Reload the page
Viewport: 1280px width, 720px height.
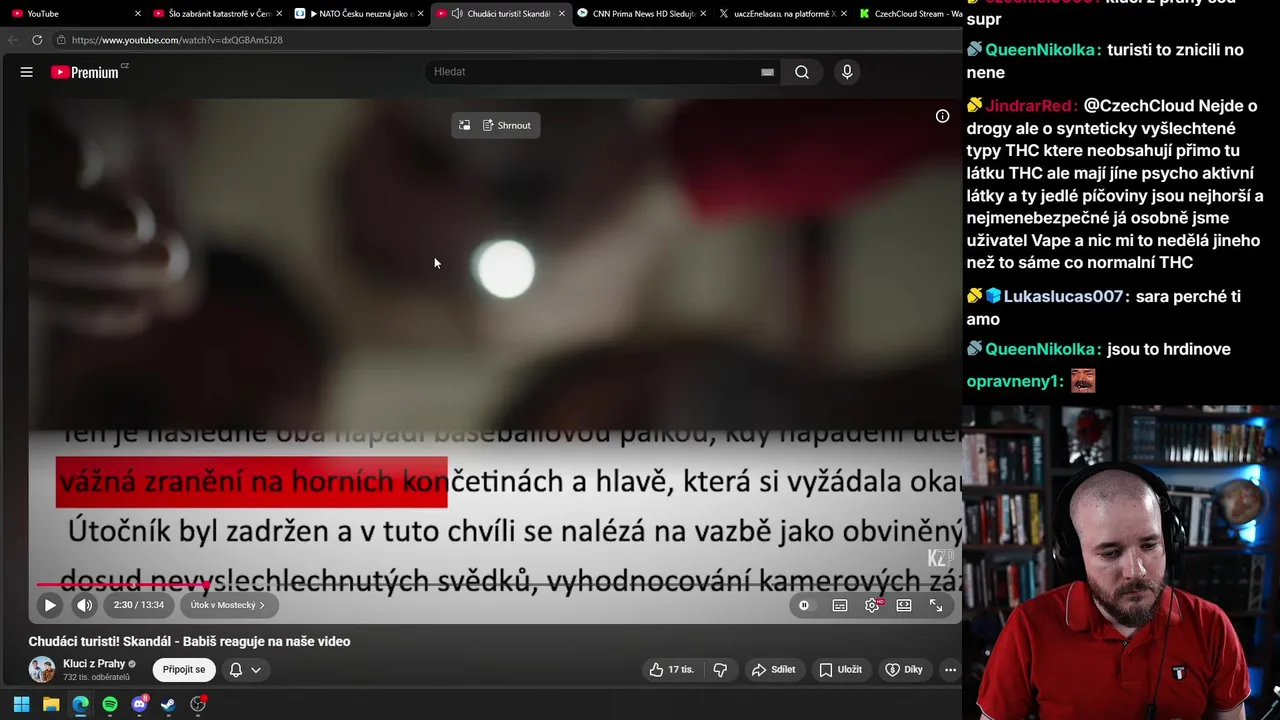point(37,40)
